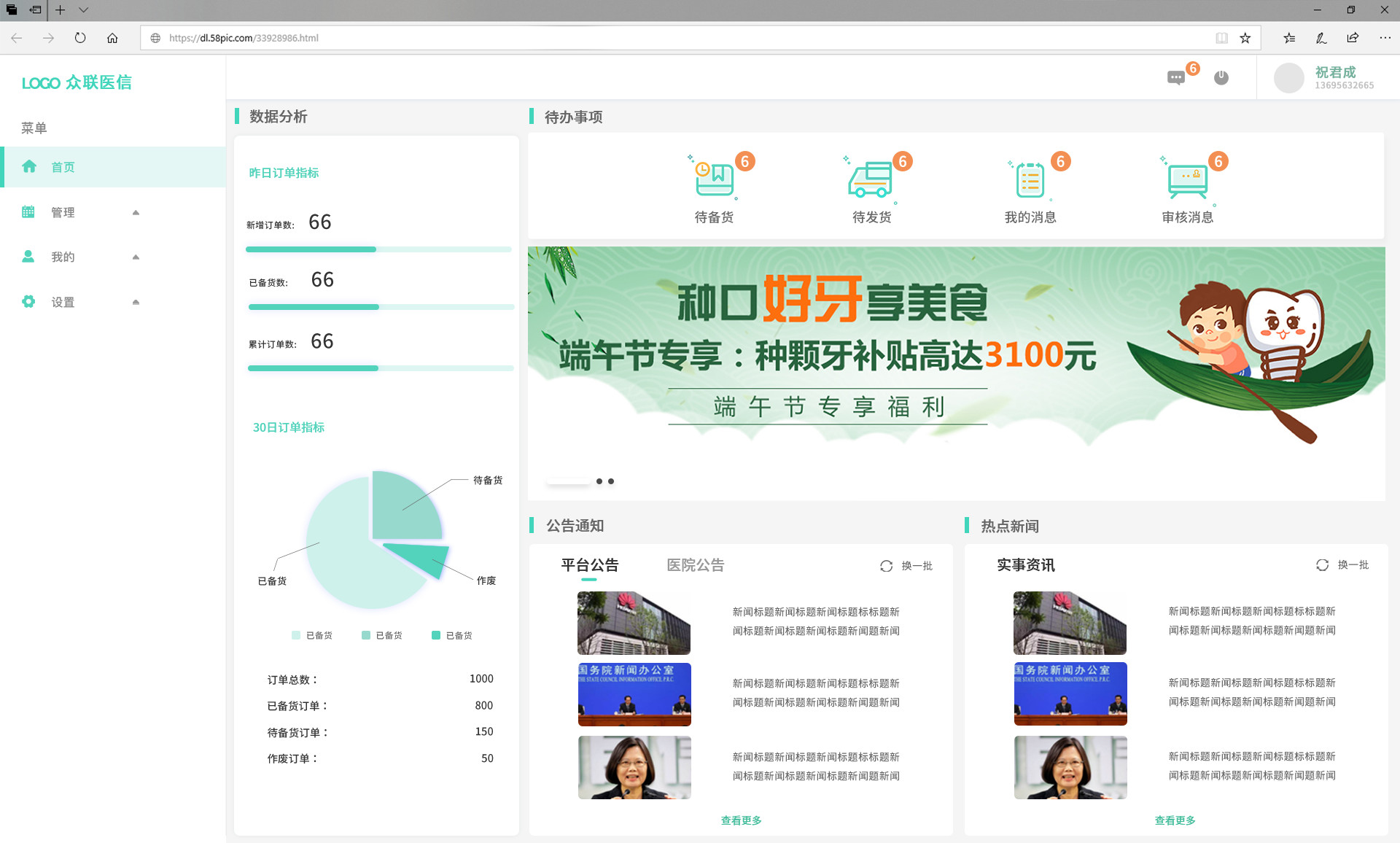Click 查看更多 under 实事资讯
Image resolution: width=1400 pixels, height=843 pixels.
(x=1175, y=820)
